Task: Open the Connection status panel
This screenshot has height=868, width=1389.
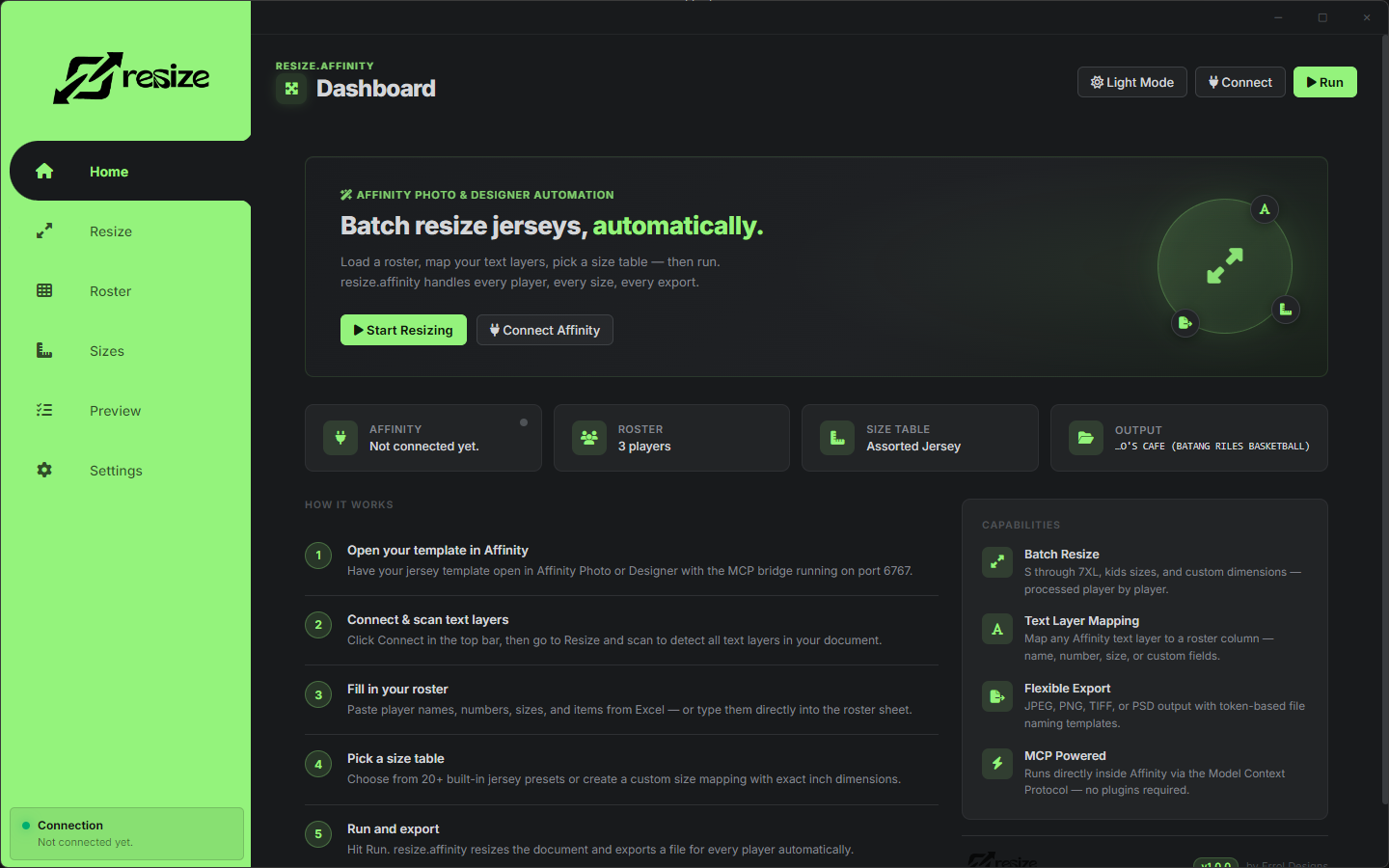Action: tap(126, 833)
